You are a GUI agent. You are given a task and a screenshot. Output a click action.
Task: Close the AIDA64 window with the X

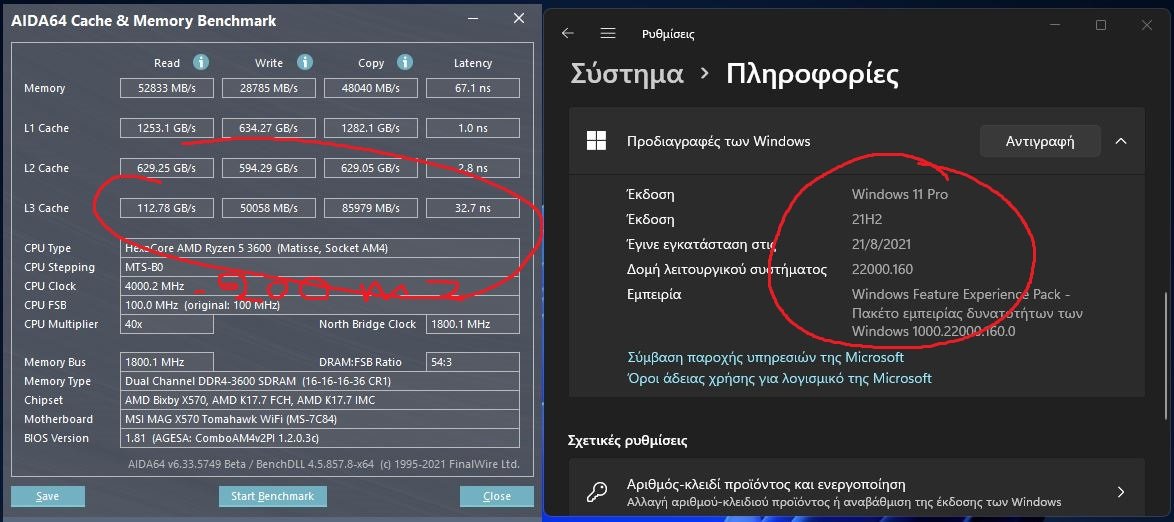coord(519,19)
